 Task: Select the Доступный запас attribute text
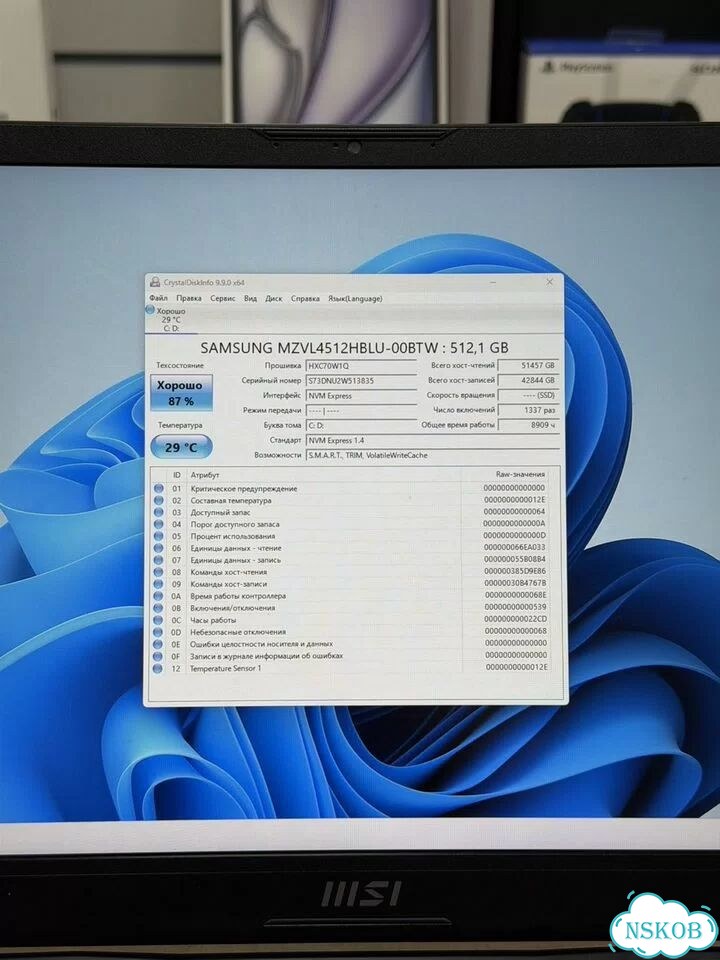[x=220, y=512]
